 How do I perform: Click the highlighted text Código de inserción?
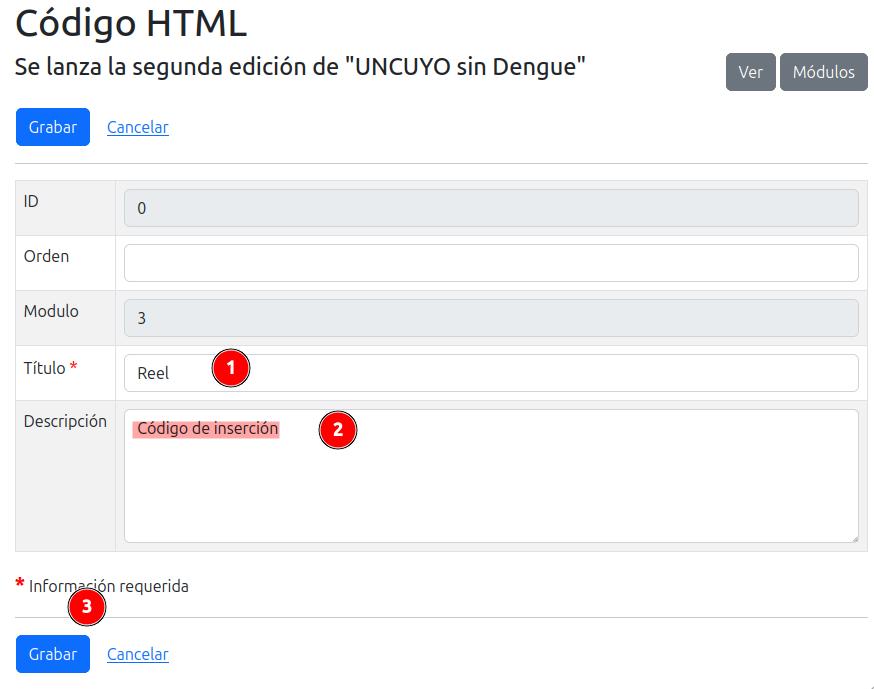[x=206, y=429]
